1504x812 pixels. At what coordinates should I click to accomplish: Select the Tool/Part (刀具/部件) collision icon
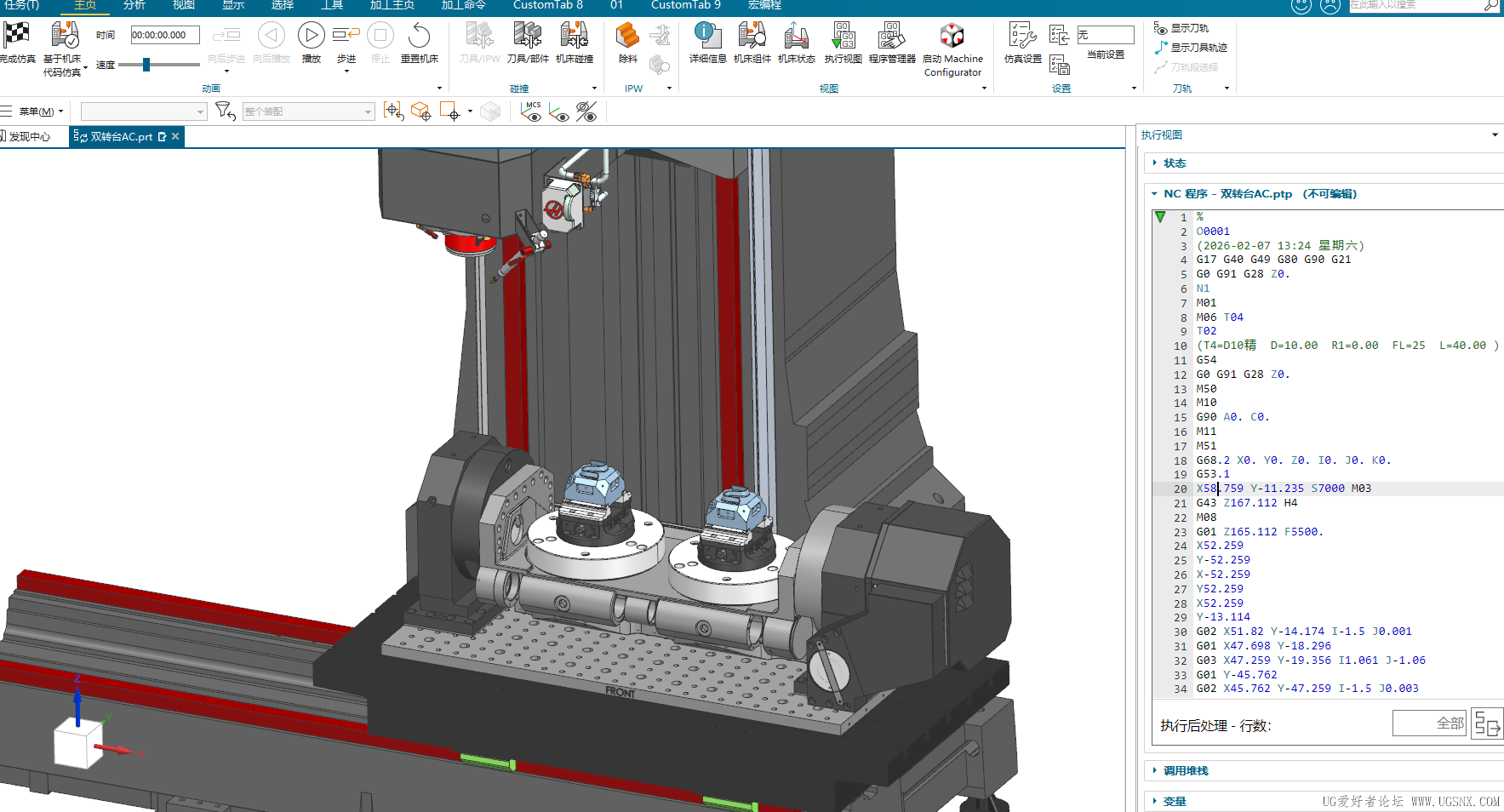click(527, 37)
